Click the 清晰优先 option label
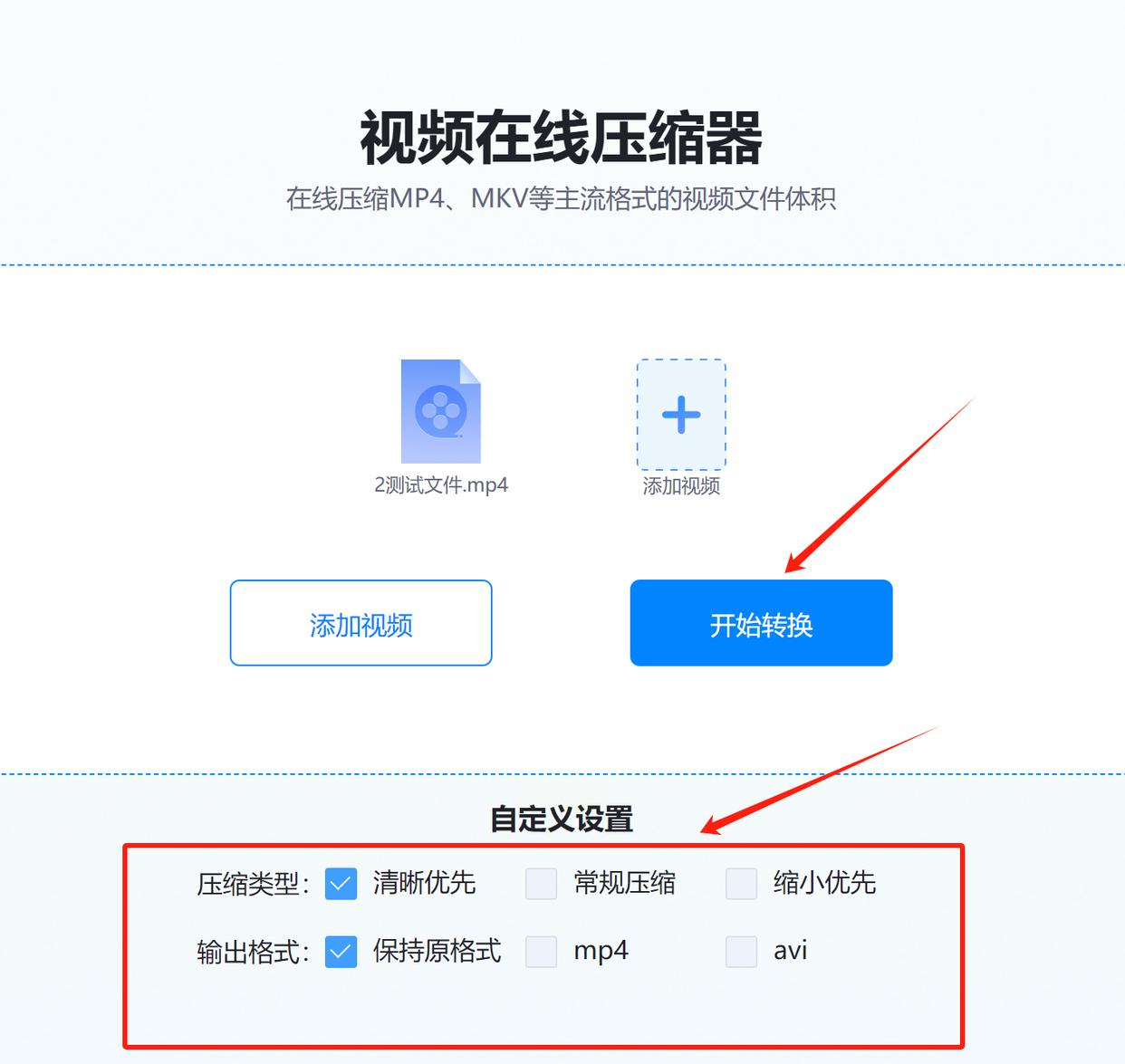Image resolution: width=1125 pixels, height=1064 pixels. [x=424, y=883]
